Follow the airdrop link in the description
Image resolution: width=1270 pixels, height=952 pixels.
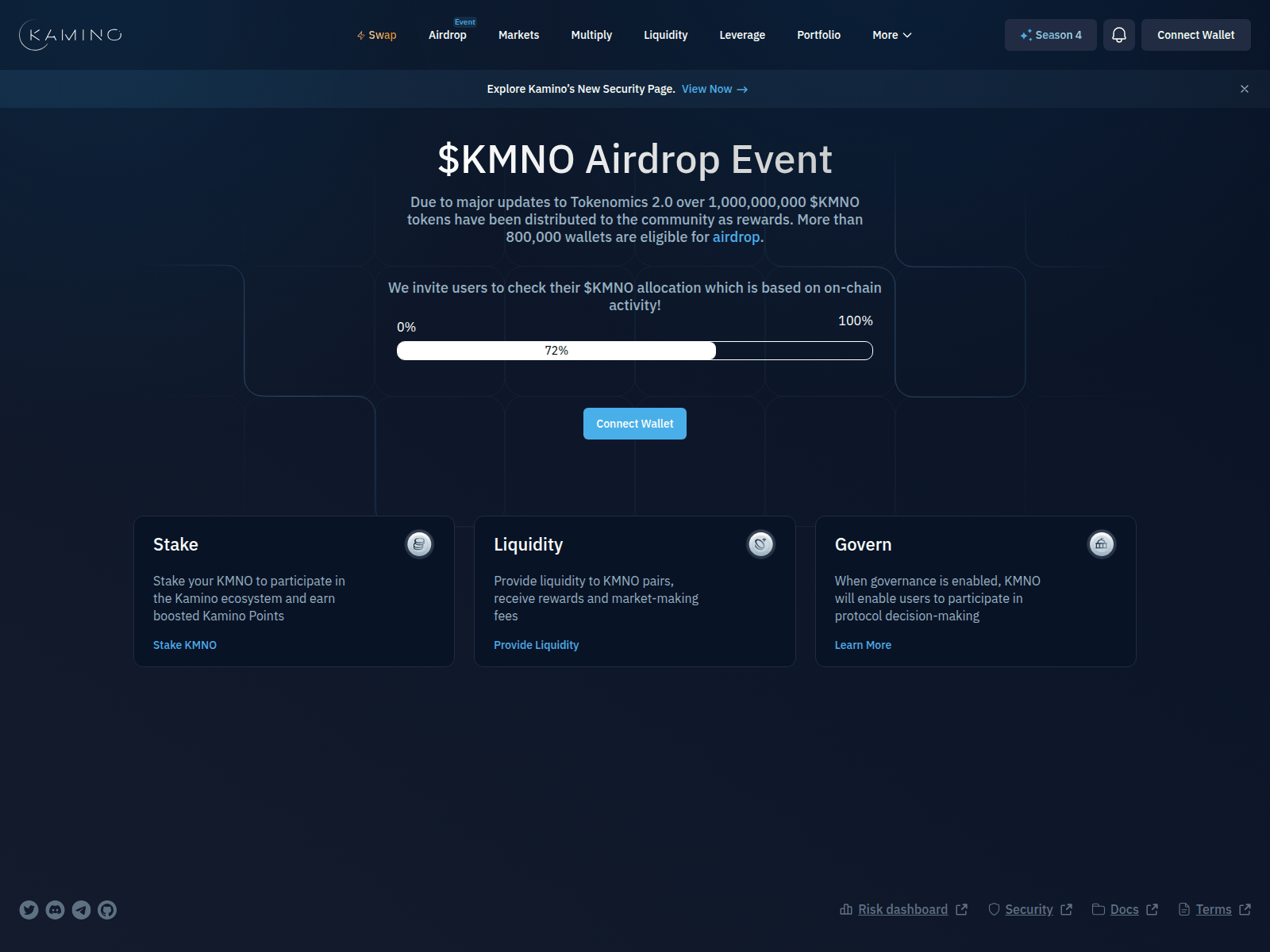(x=735, y=236)
